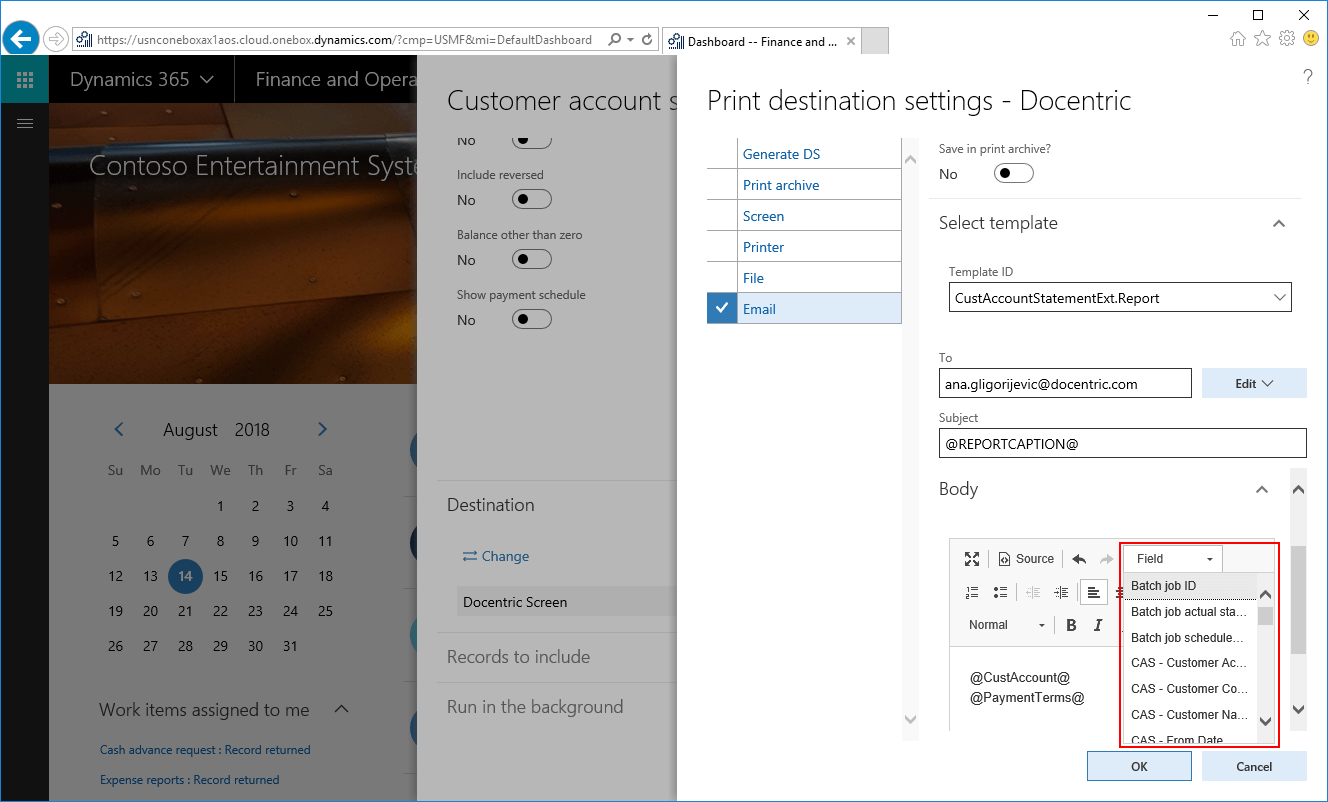Open the Dynamics 365 dropdown chevron
Viewport: 1328px width, 802px height.
pos(207,80)
